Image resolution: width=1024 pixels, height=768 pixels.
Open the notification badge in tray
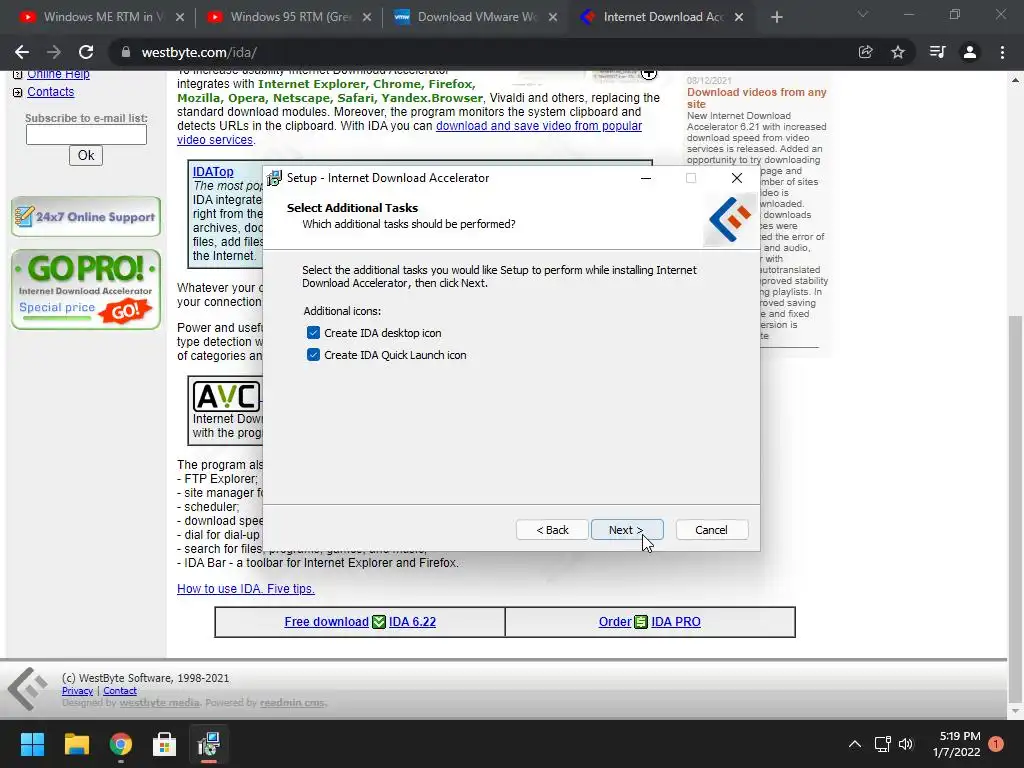click(x=996, y=744)
